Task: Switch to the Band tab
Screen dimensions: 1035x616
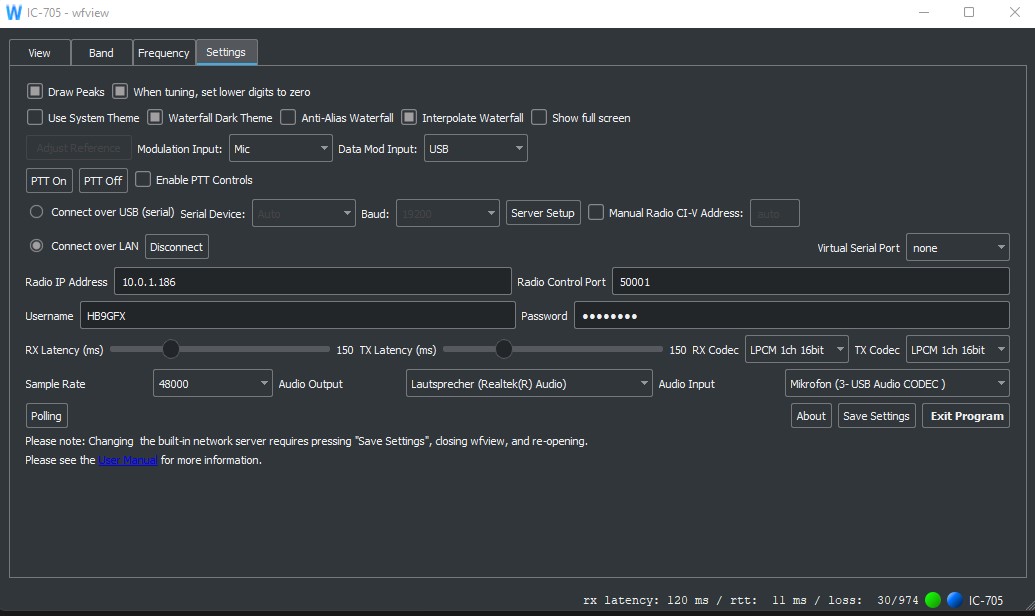Action: [x=101, y=53]
